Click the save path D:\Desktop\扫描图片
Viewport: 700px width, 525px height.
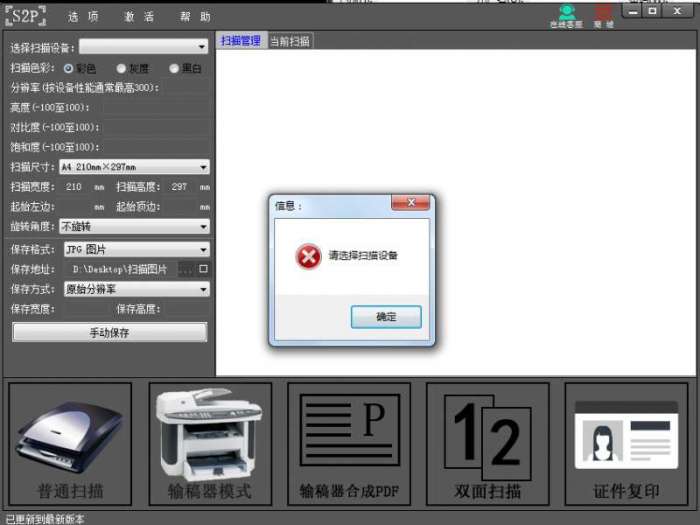coord(121,269)
